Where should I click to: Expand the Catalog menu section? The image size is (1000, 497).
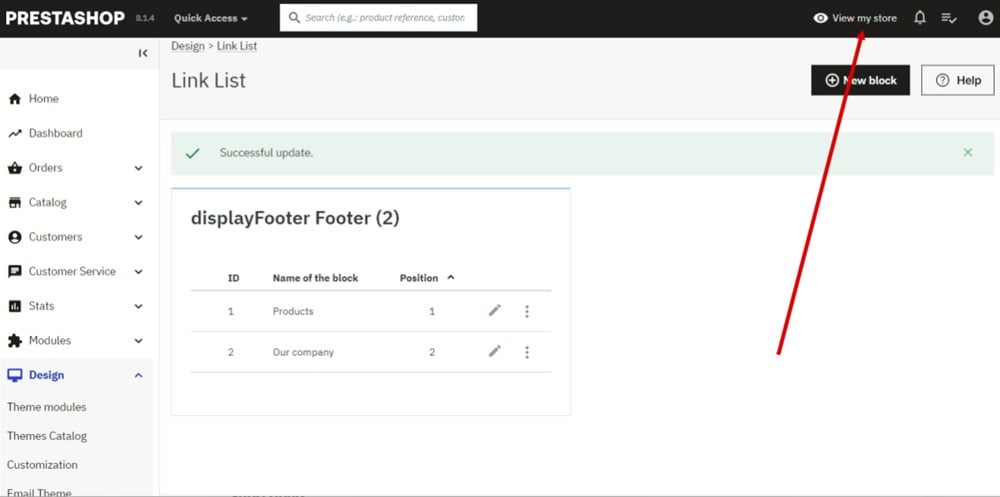(x=138, y=203)
